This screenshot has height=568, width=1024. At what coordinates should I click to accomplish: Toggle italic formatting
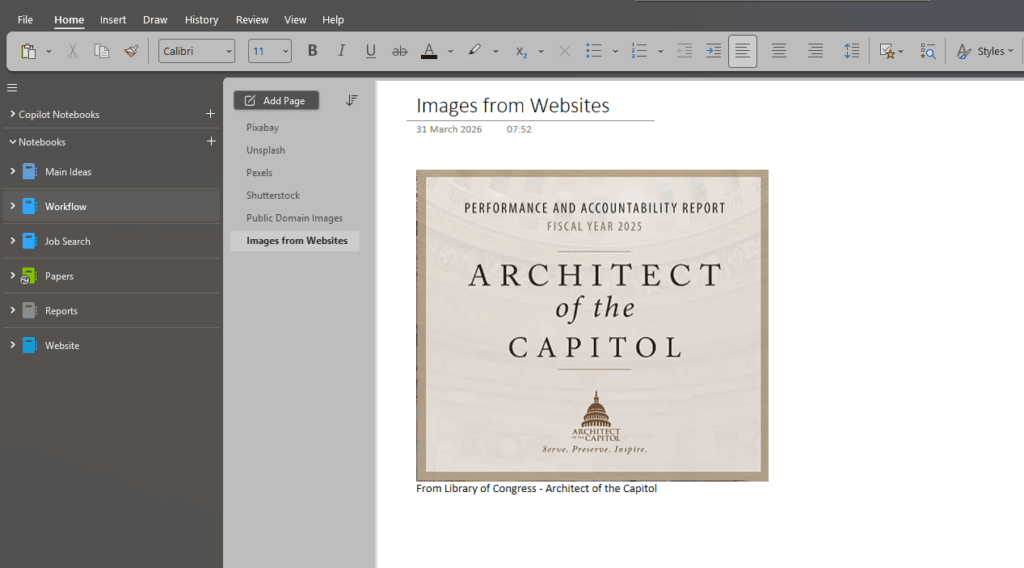point(341,51)
